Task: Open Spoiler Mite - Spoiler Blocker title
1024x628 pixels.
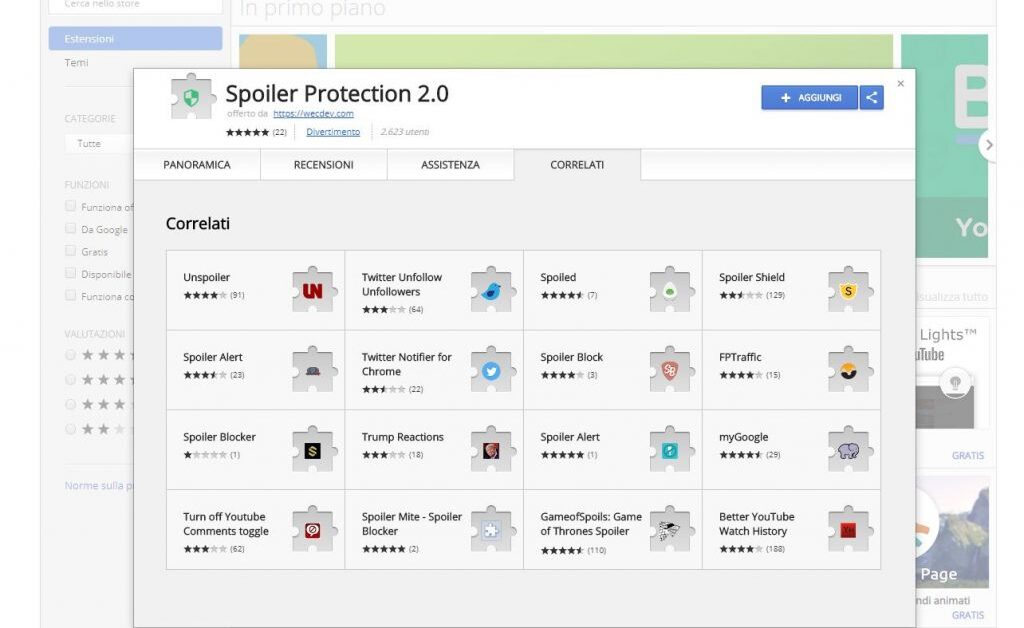Action: pyautogui.click(x=411, y=524)
